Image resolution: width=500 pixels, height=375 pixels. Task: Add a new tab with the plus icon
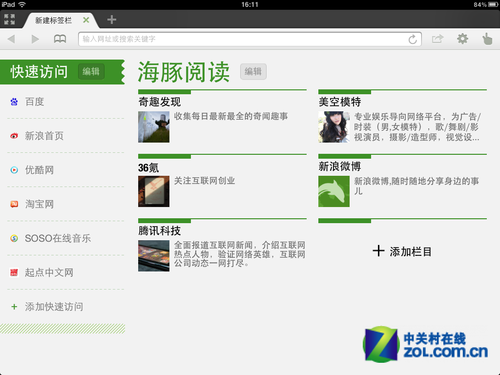pos(112,20)
